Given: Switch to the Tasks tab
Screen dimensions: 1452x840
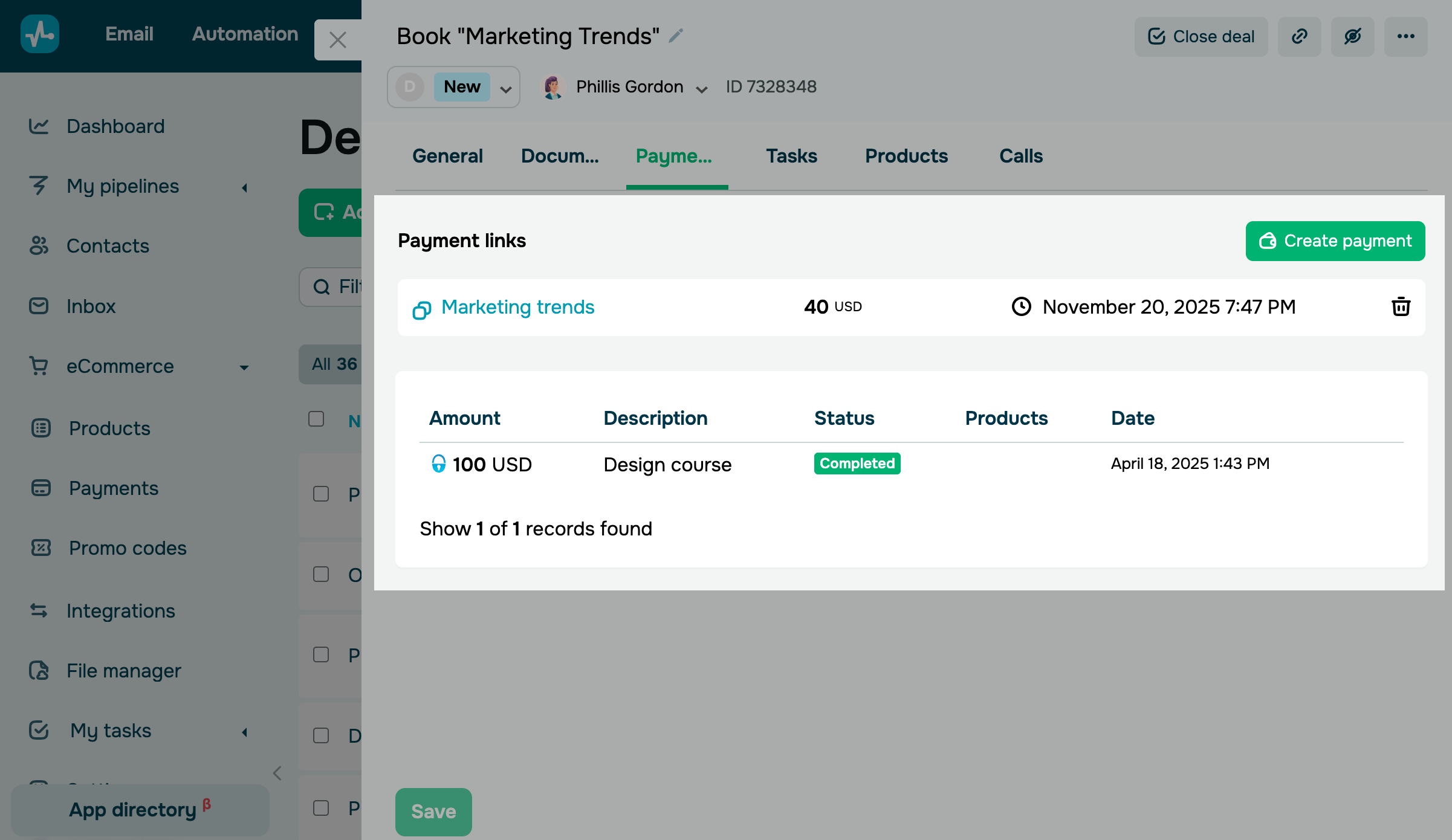Looking at the screenshot, I should 791,156.
